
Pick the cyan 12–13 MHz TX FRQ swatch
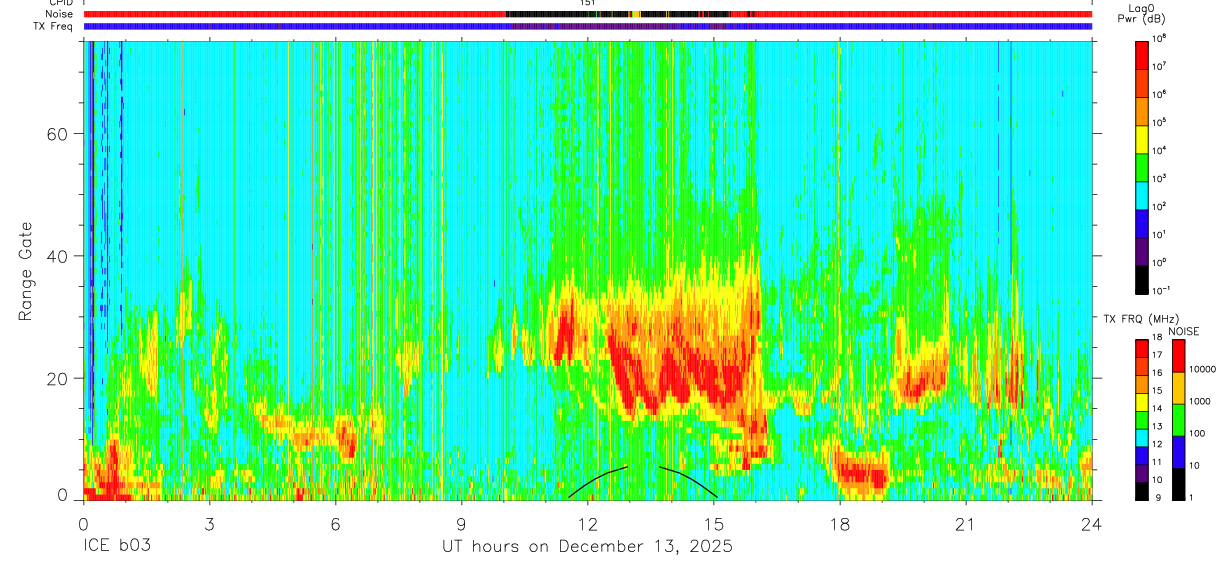1142,437
